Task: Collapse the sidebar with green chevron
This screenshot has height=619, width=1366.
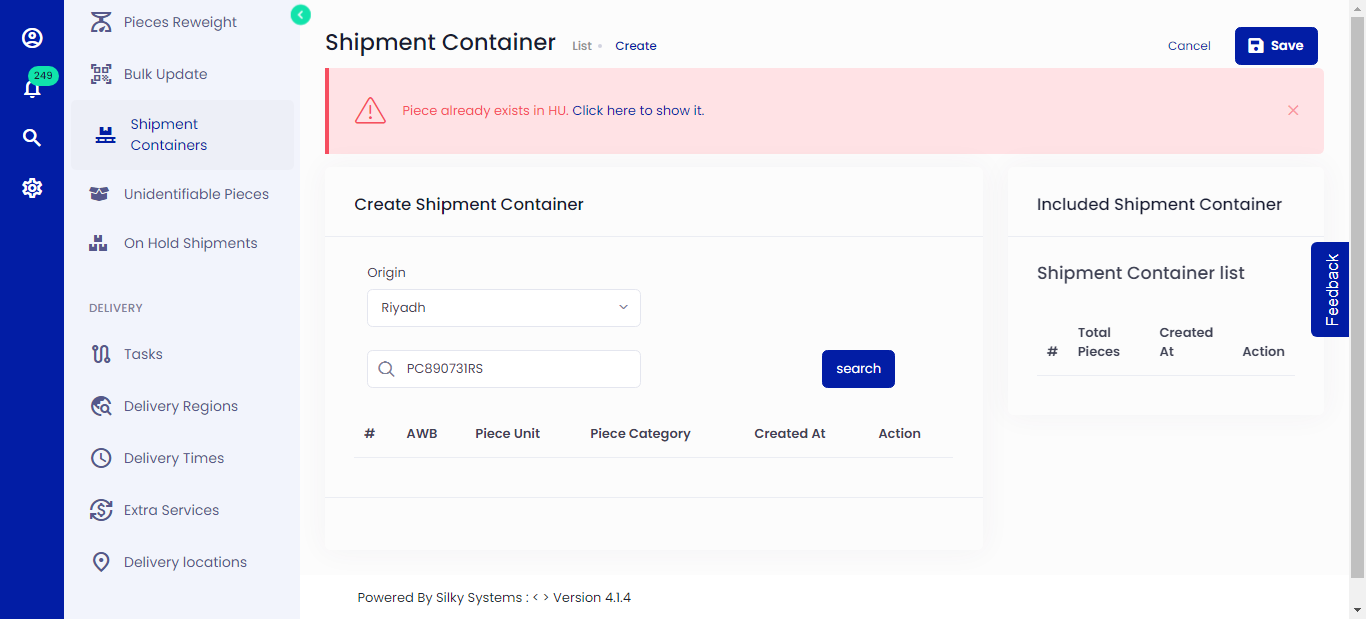Action: point(299,15)
